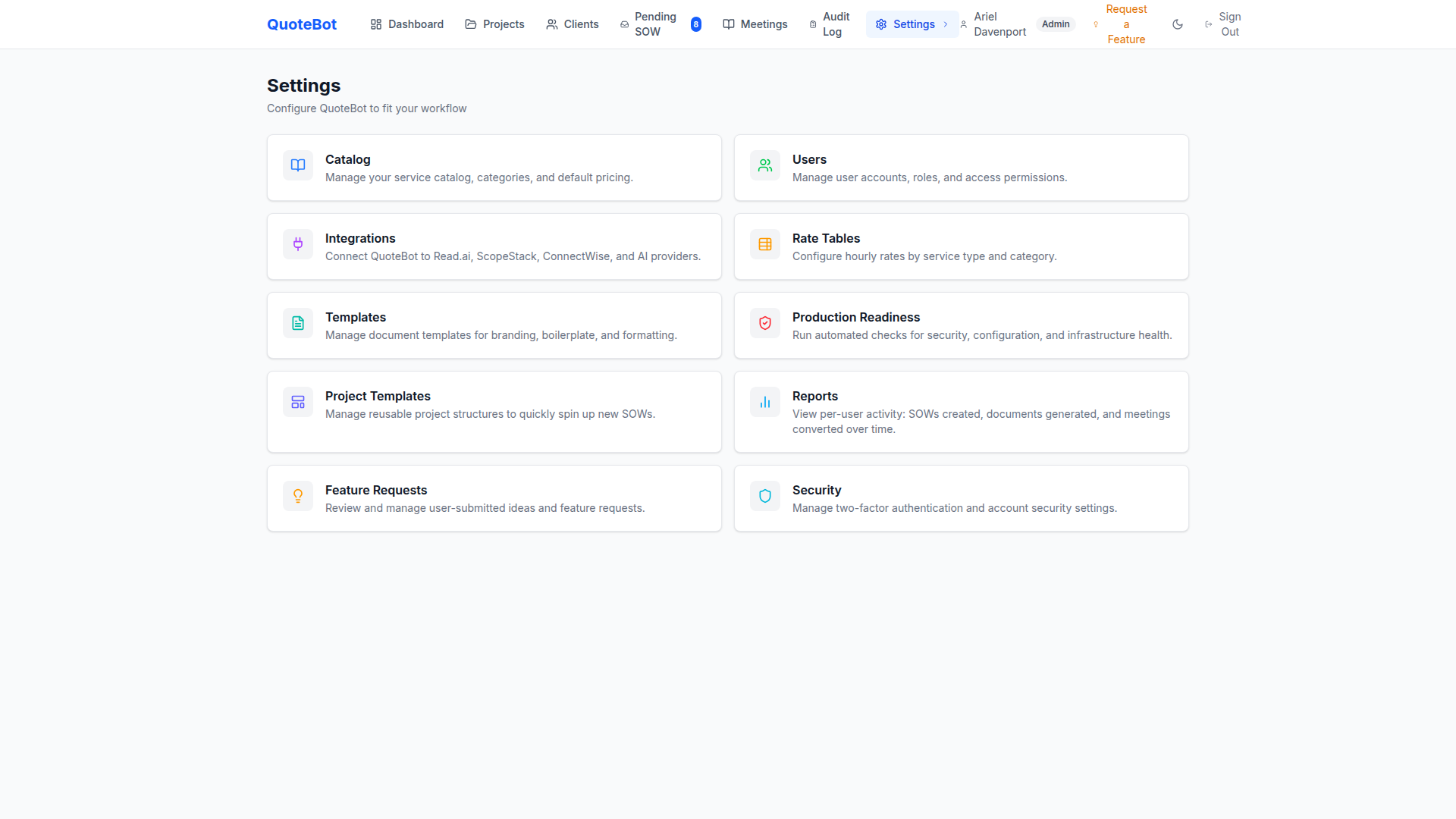
Task: Open the Dashboard navigation item
Action: [x=406, y=24]
